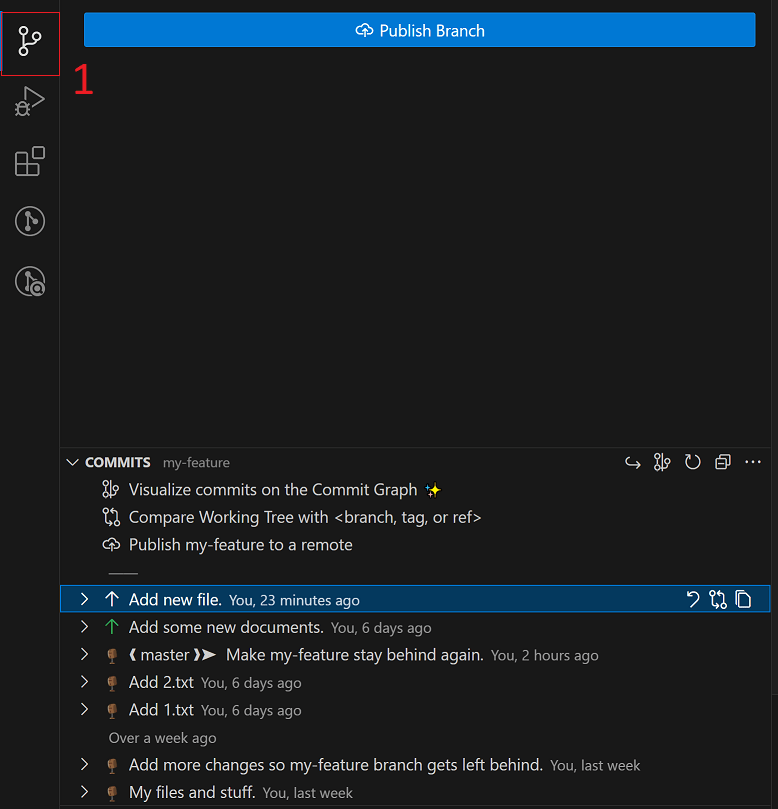The width and height of the screenshot is (778, 809).
Task: Refresh the Commits view
Action: [x=692, y=462]
